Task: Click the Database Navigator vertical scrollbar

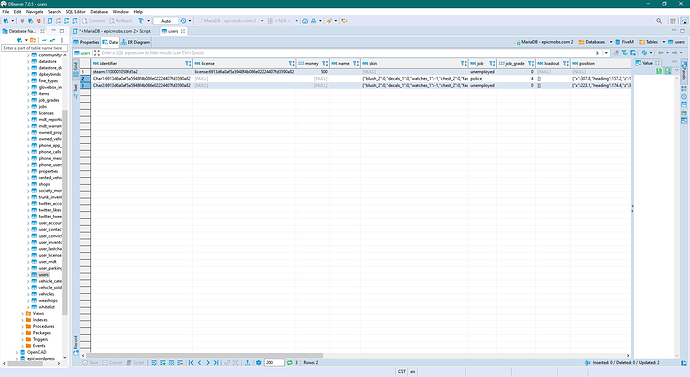Action: (65, 213)
